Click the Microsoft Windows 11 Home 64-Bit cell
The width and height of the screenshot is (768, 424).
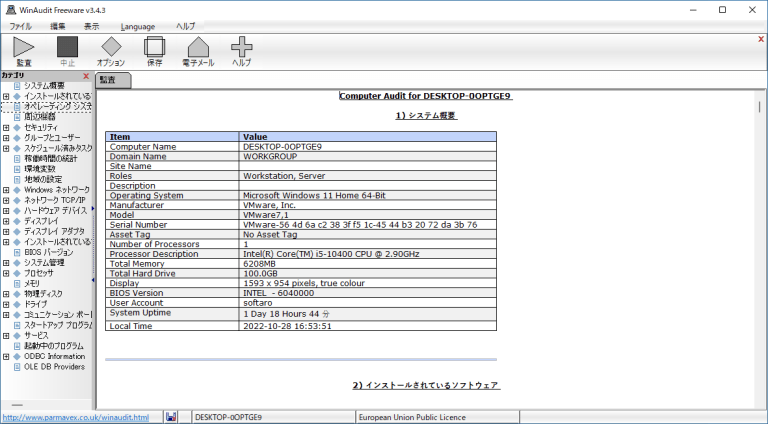pos(367,195)
